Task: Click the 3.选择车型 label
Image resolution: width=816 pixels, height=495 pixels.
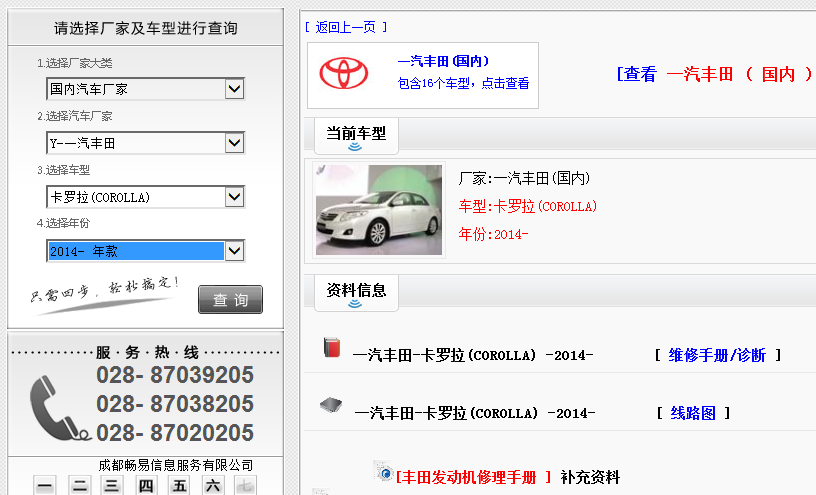Action: 63,170
